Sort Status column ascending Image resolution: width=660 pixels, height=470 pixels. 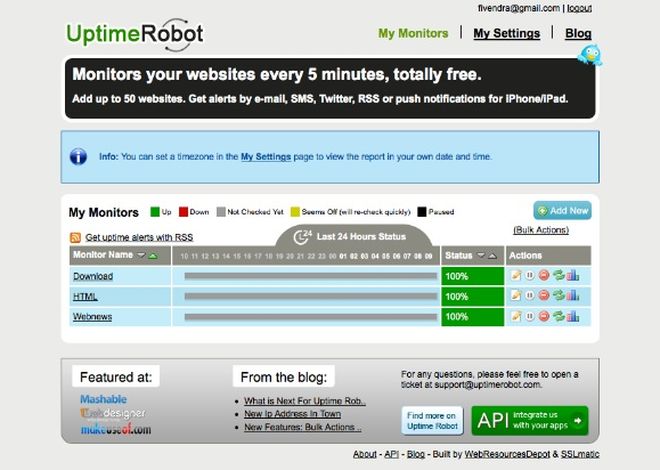click(x=492, y=255)
